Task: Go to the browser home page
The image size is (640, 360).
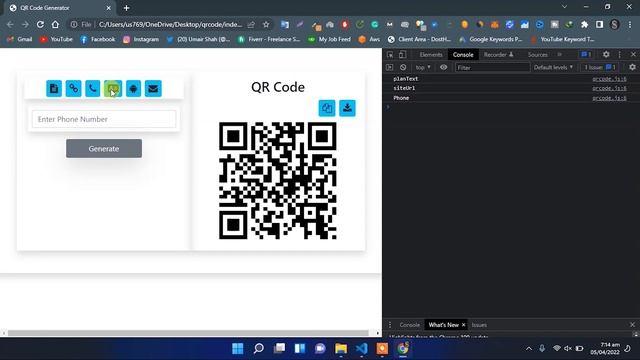Action: tap(55, 24)
